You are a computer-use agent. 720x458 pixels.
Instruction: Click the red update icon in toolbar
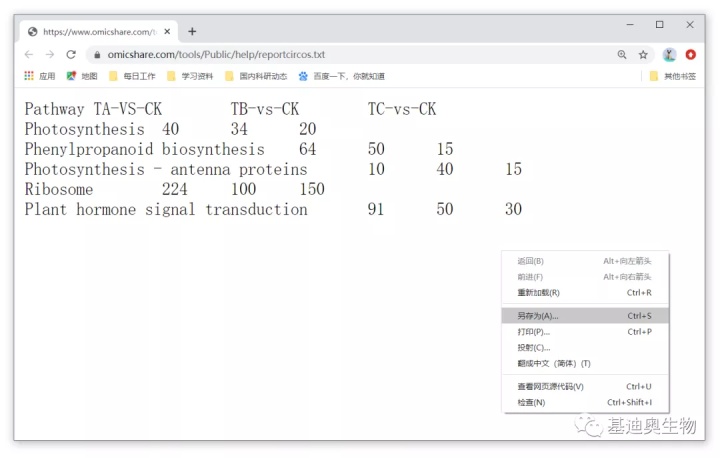[x=690, y=55]
